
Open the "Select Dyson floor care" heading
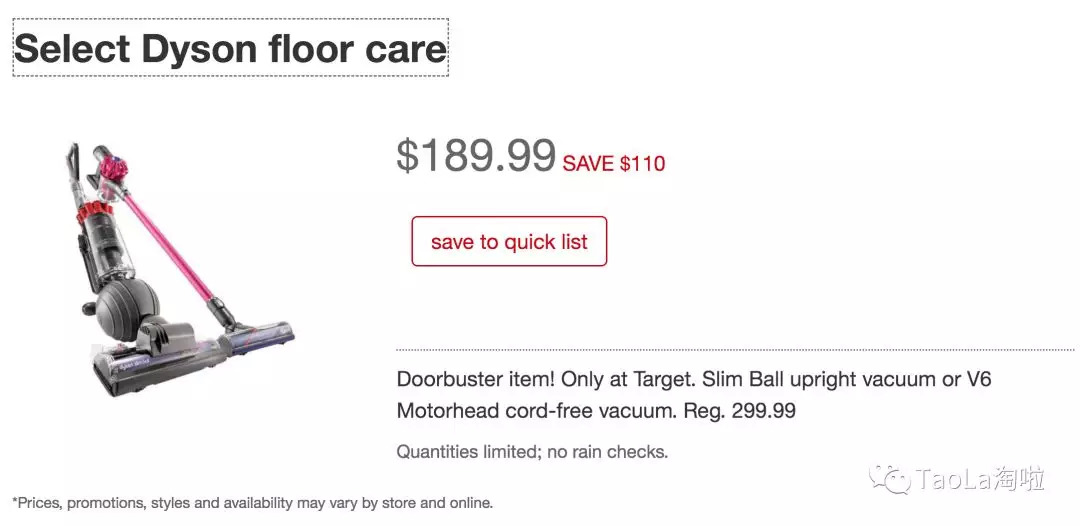pyautogui.click(x=230, y=48)
